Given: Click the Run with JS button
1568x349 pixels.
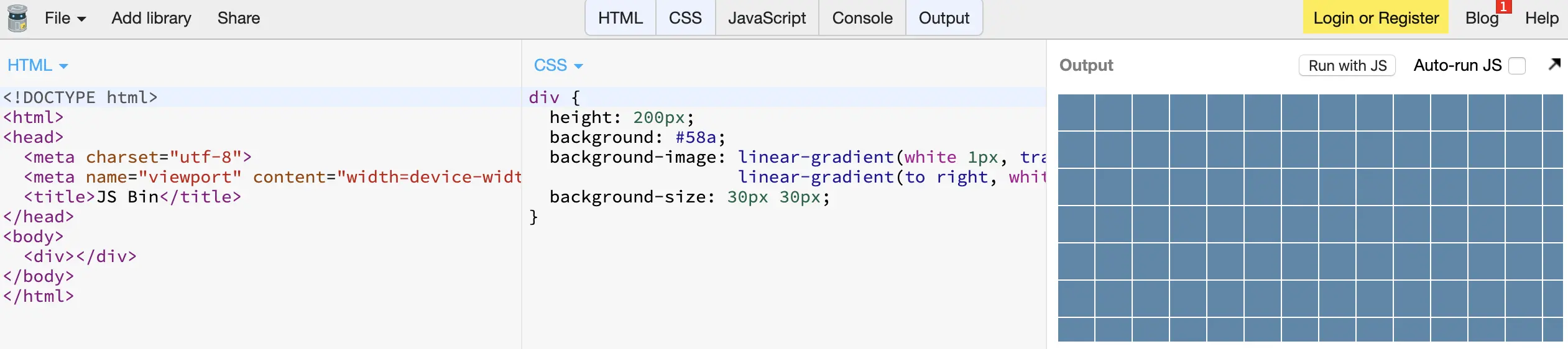Looking at the screenshot, I should [x=1347, y=65].
